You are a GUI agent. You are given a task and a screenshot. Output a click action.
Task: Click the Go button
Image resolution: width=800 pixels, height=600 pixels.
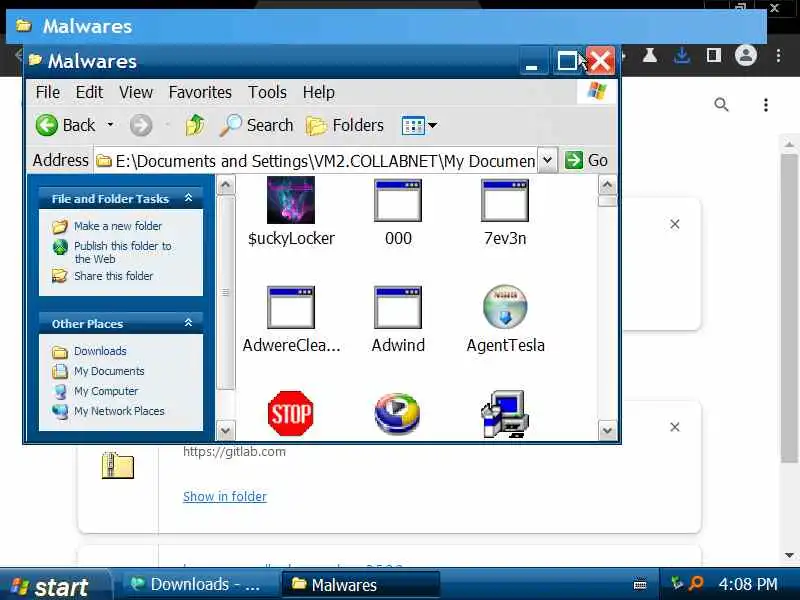pyautogui.click(x=586, y=161)
